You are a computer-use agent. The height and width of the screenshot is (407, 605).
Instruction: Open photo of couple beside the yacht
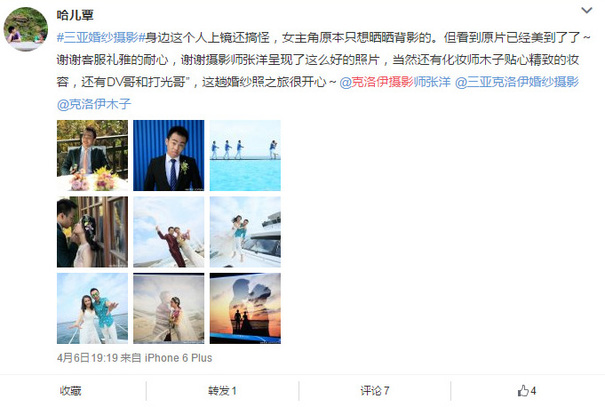point(245,232)
